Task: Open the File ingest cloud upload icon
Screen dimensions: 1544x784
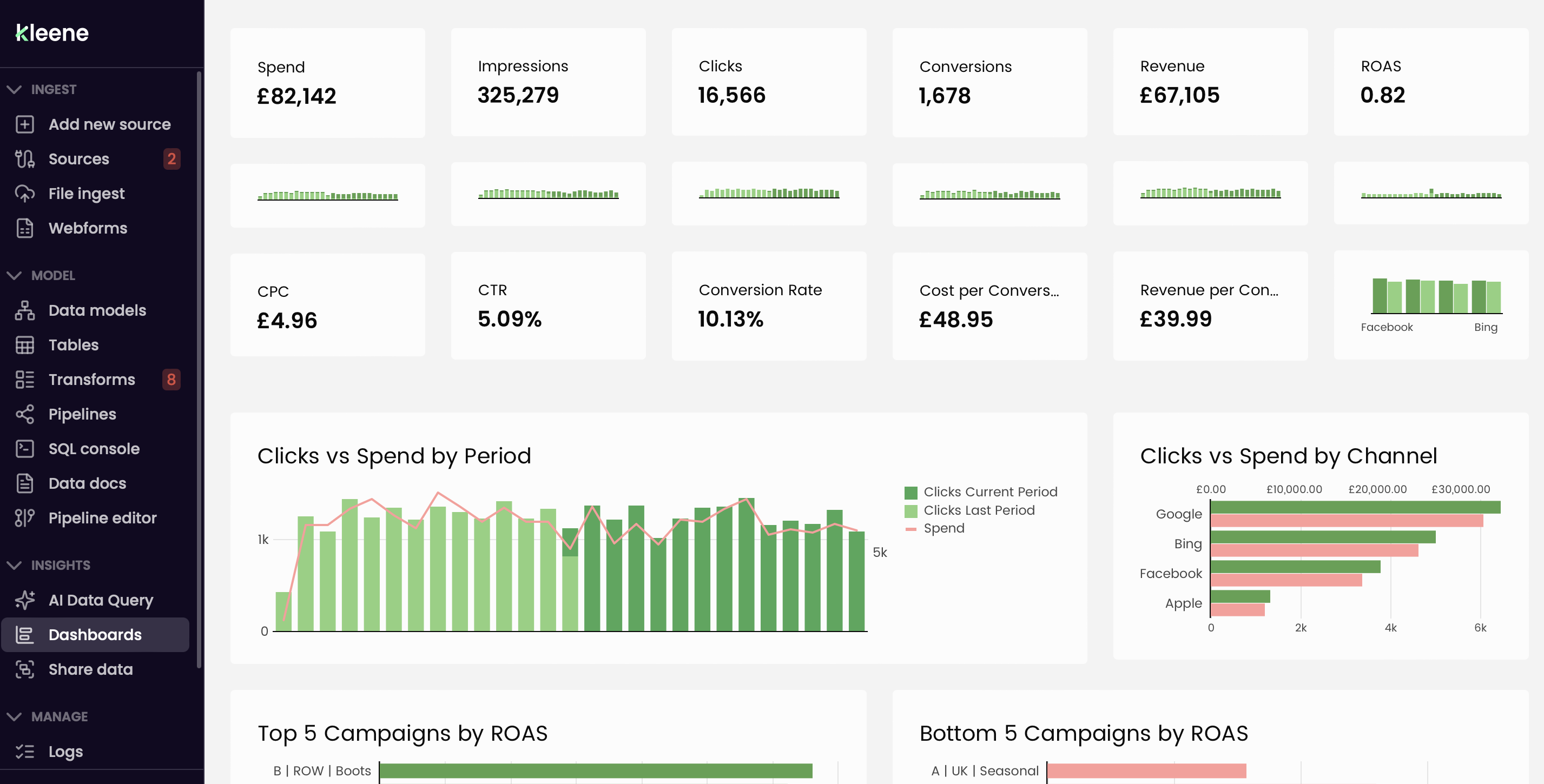Action: [24, 194]
